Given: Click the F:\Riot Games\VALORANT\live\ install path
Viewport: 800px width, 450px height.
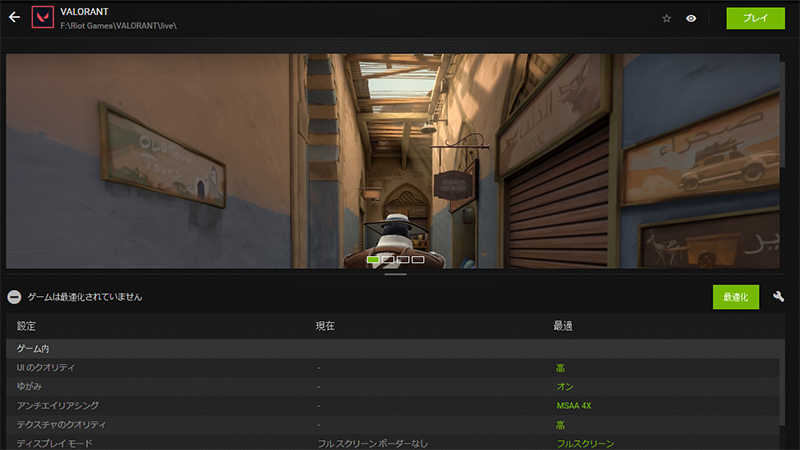Looking at the screenshot, I should pyautogui.click(x=118, y=26).
